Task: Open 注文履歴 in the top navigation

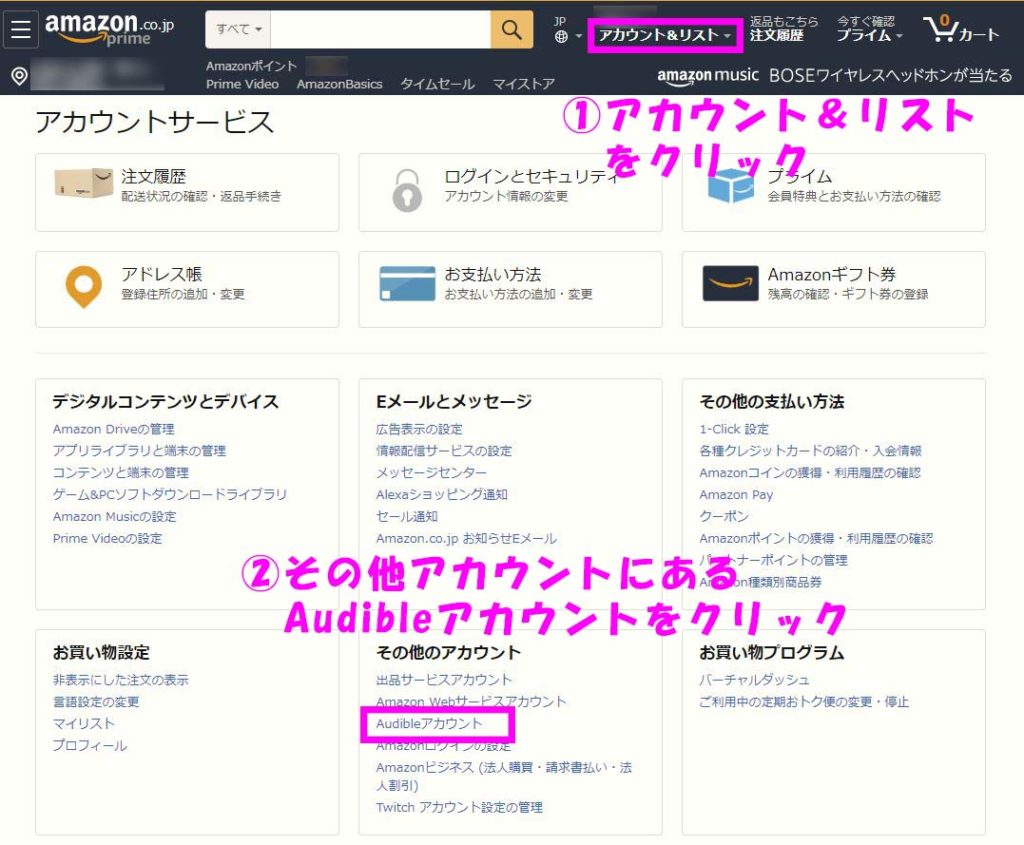Action: (x=776, y=35)
